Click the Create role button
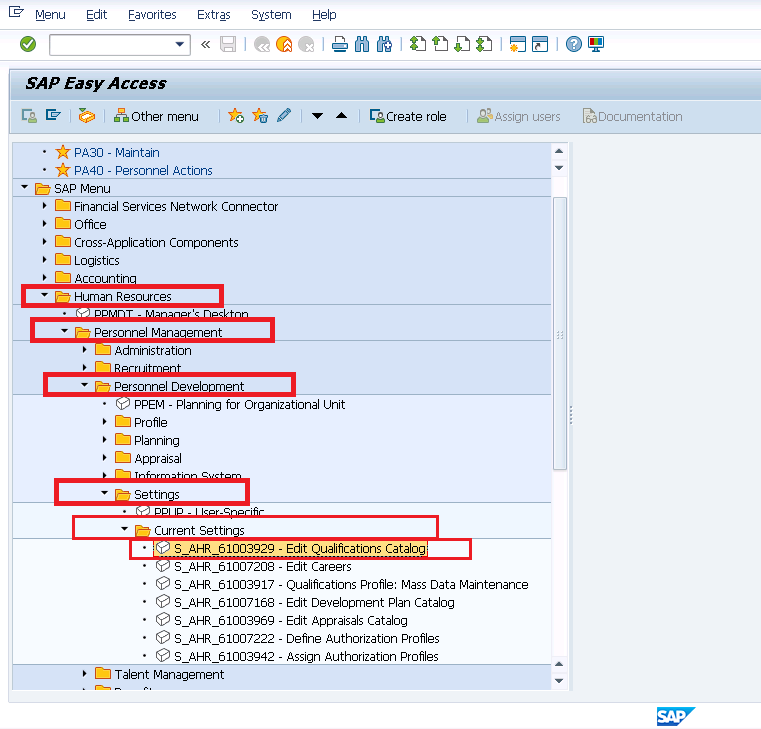Viewport: 761px width, 729px height. [408, 116]
